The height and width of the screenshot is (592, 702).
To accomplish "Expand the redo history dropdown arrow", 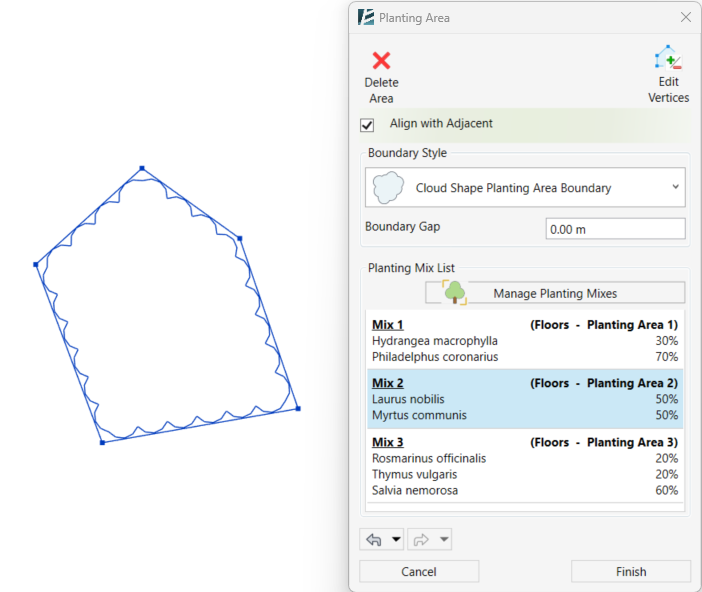I will (x=444, y=540).
